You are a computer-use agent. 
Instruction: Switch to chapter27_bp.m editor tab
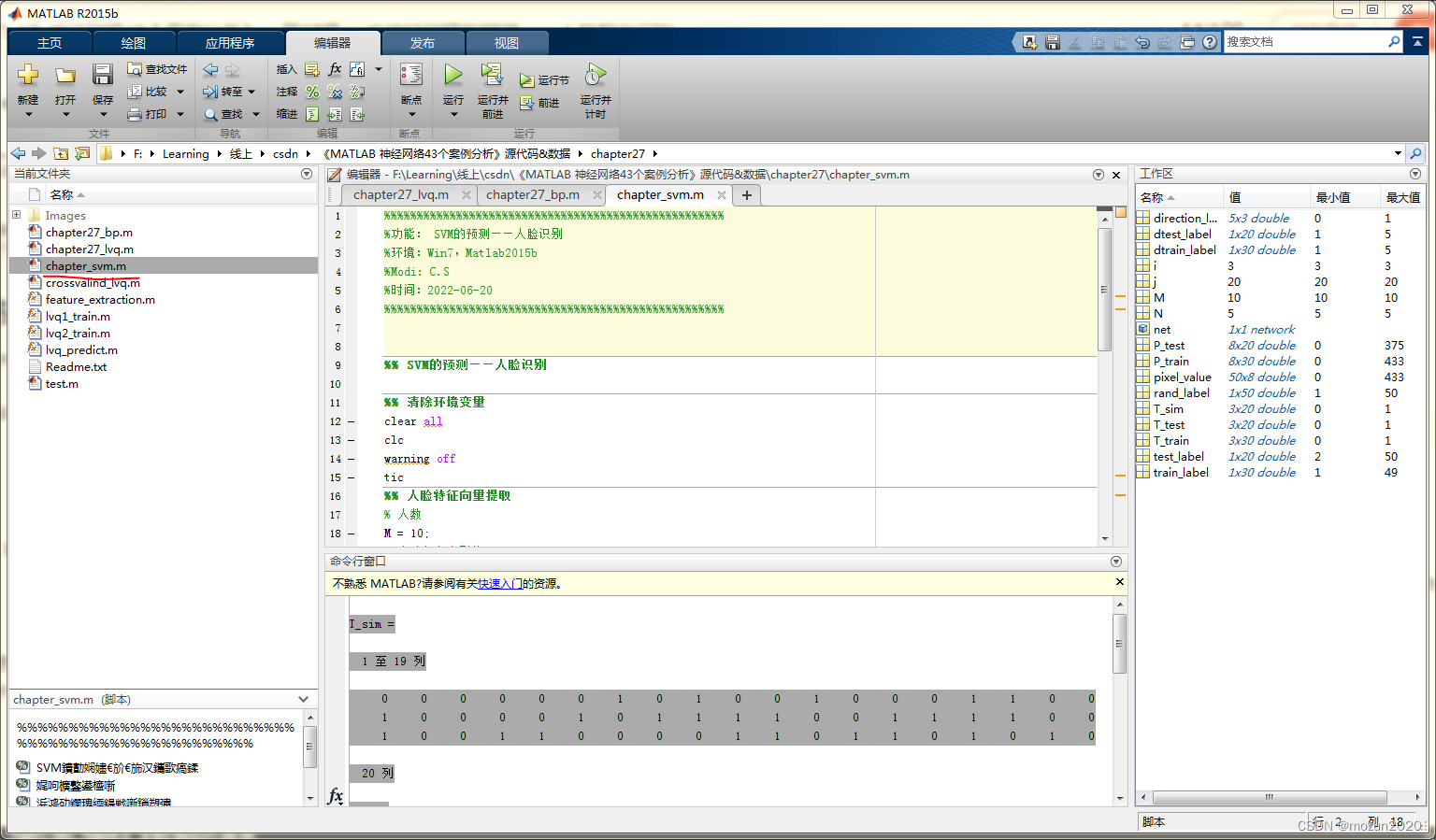[533, 194]
